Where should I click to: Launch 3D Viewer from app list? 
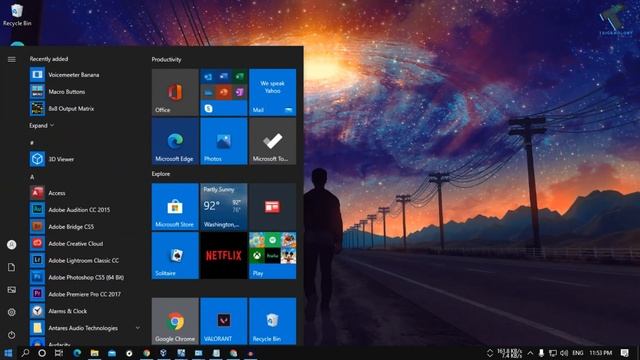pyautogui.click(x=84, y=159)
